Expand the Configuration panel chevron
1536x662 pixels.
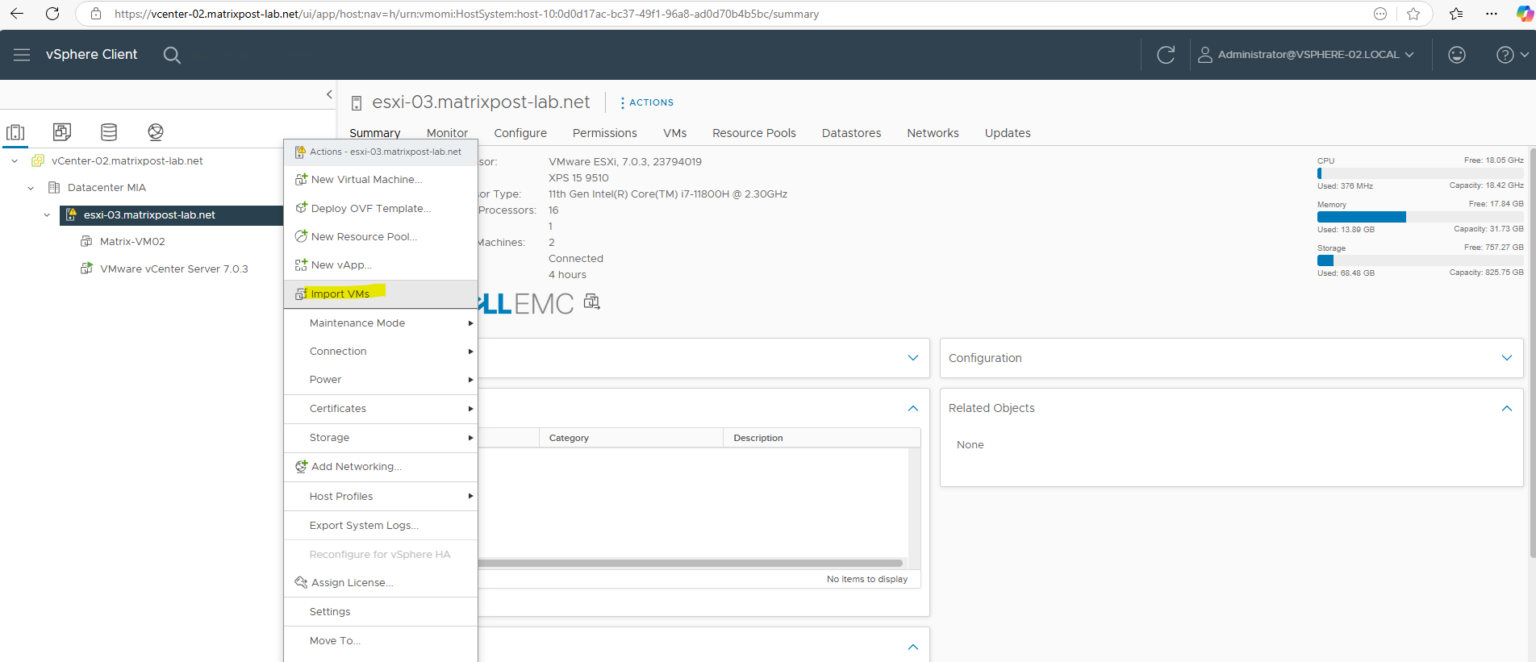(x=1506, y=357)
